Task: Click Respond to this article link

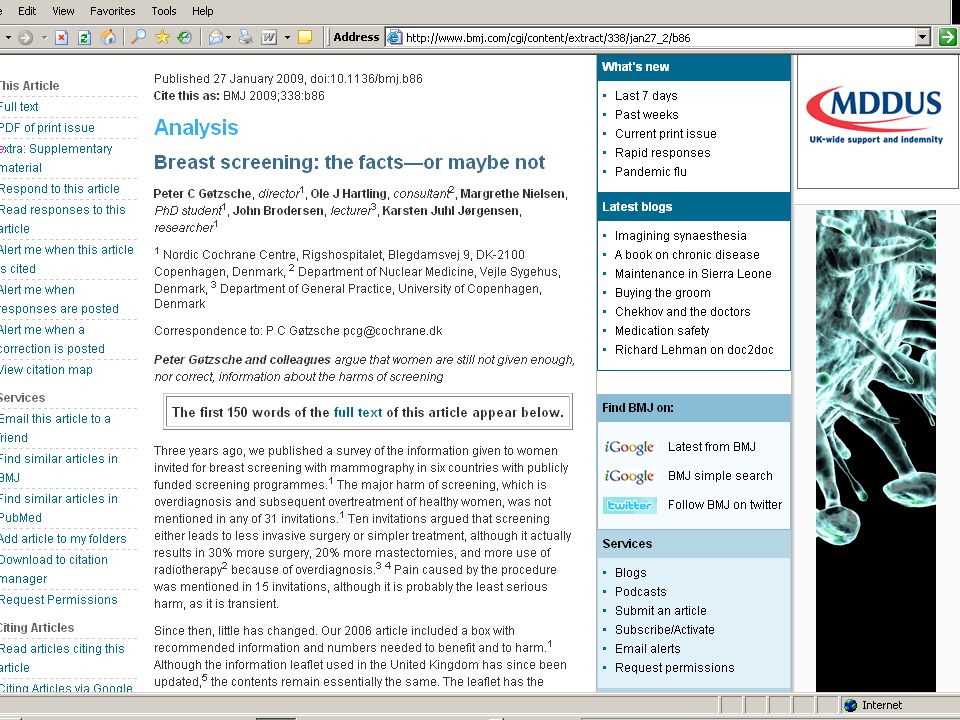Action: click(59, 189)
